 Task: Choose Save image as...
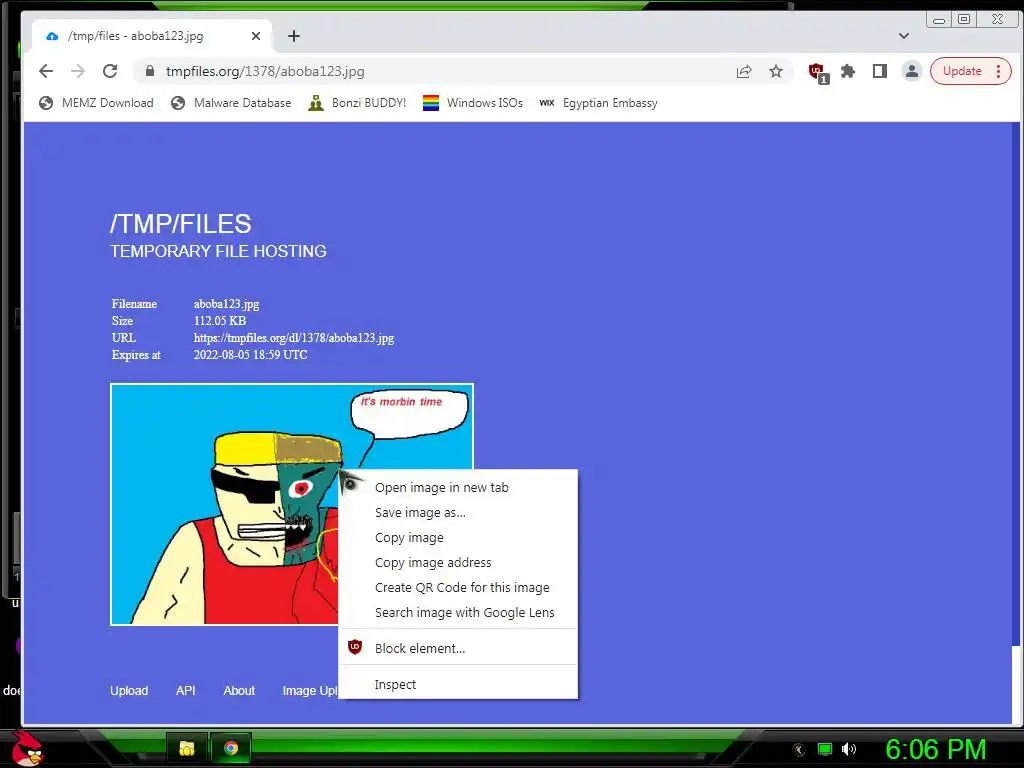(x=458, y=513)
